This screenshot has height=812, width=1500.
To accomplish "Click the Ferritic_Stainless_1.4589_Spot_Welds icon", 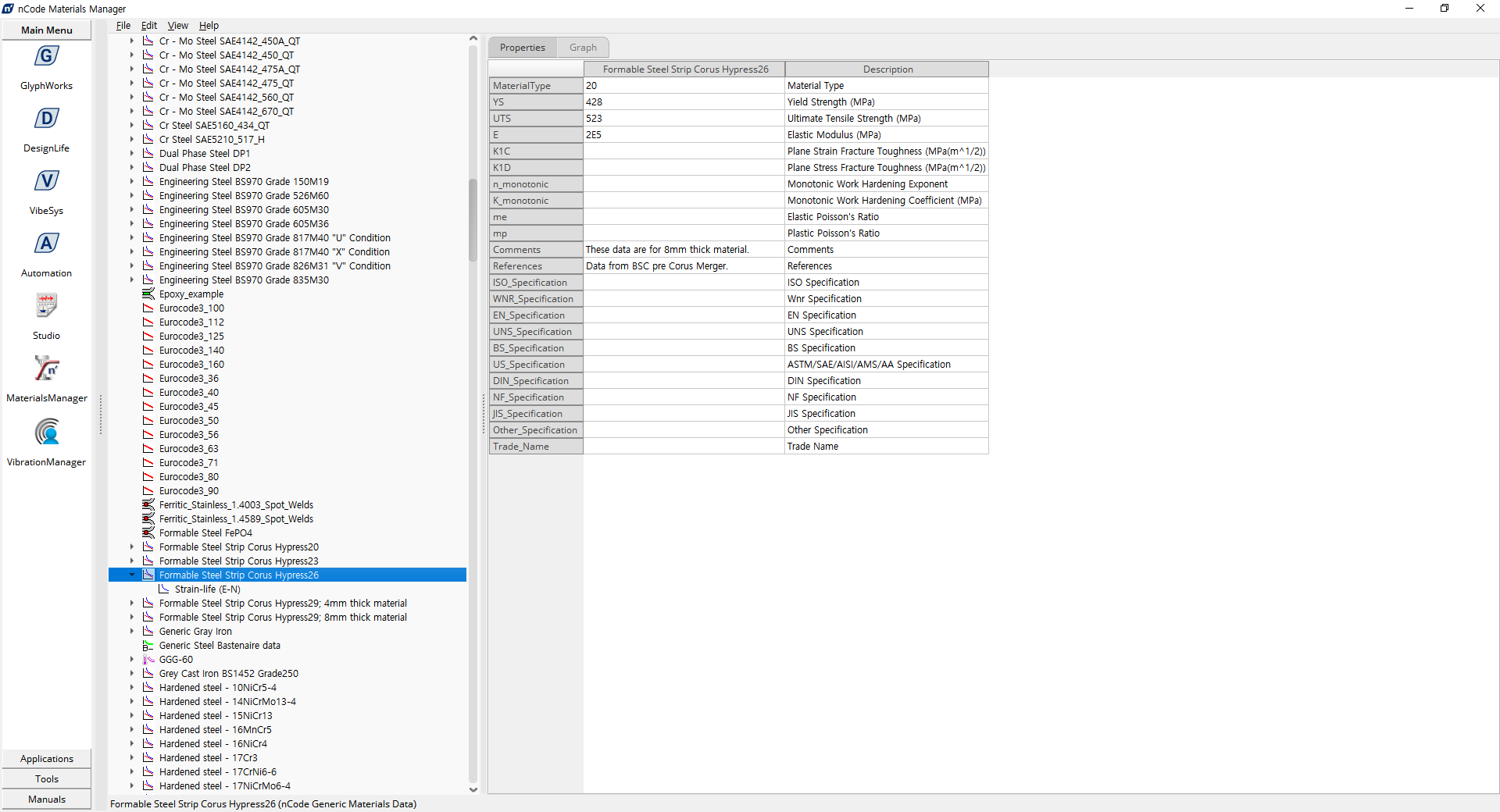I will 148,519.
